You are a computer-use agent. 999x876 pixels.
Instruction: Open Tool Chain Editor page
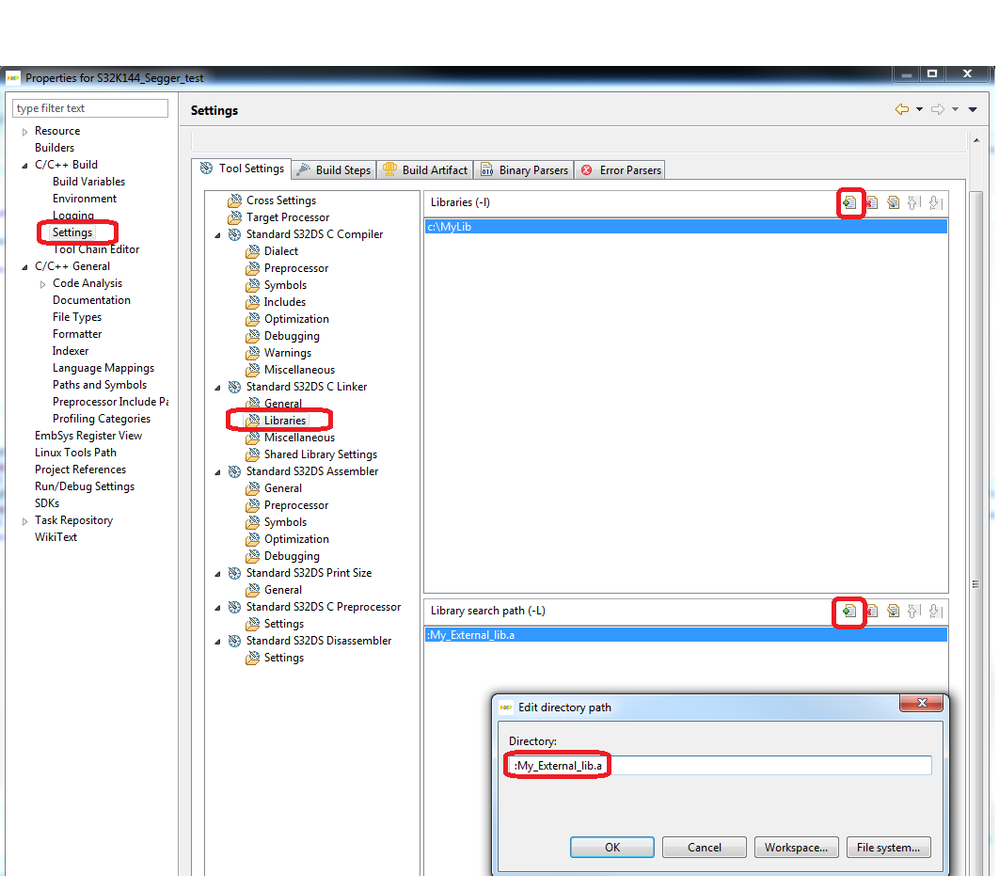tap(96, 249)
